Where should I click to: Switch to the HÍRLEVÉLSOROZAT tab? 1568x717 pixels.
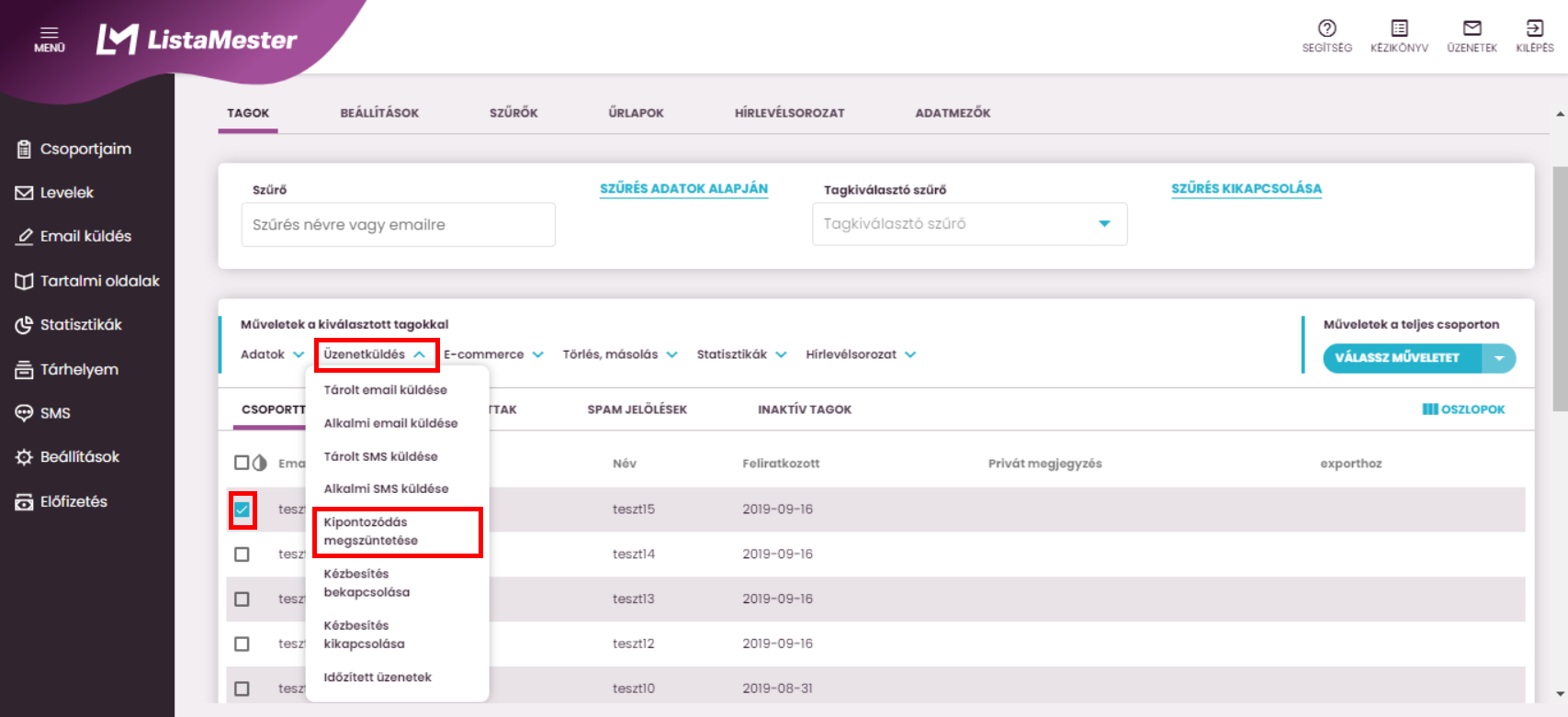pos(789,113)
